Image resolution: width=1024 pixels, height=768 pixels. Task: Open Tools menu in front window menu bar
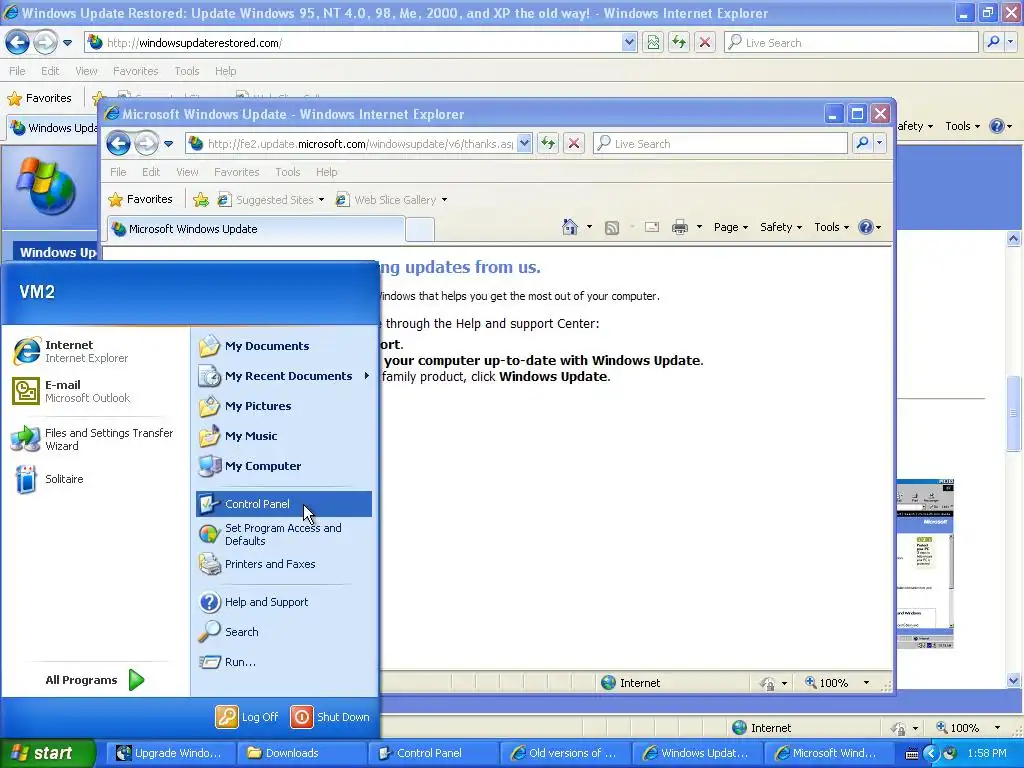click(287, 172)
